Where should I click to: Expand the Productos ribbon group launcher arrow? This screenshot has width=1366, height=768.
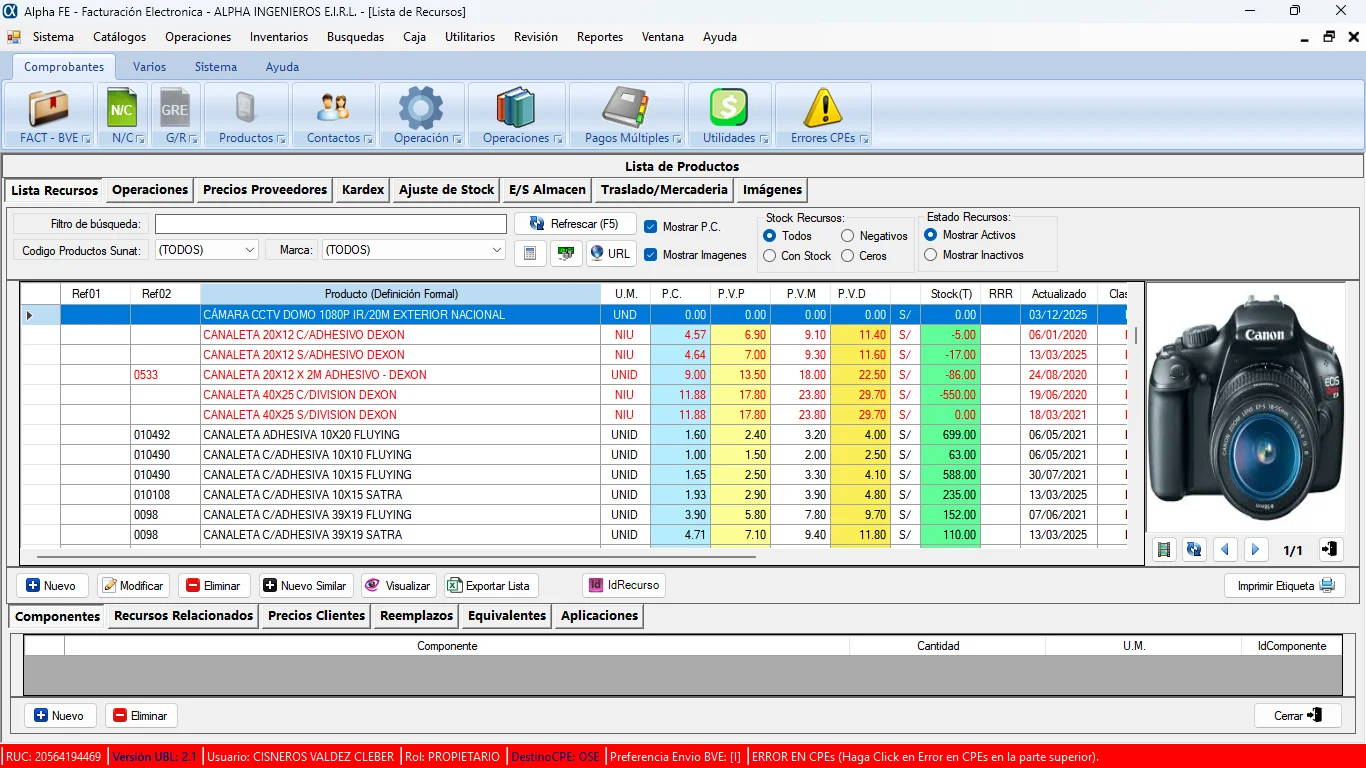(x=281, y=139)
